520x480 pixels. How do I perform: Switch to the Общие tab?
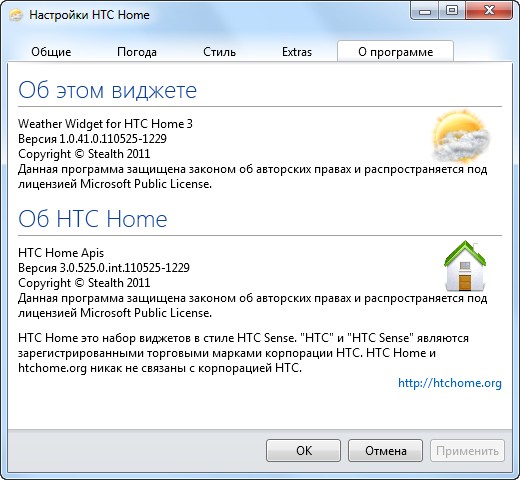[51, 52]
